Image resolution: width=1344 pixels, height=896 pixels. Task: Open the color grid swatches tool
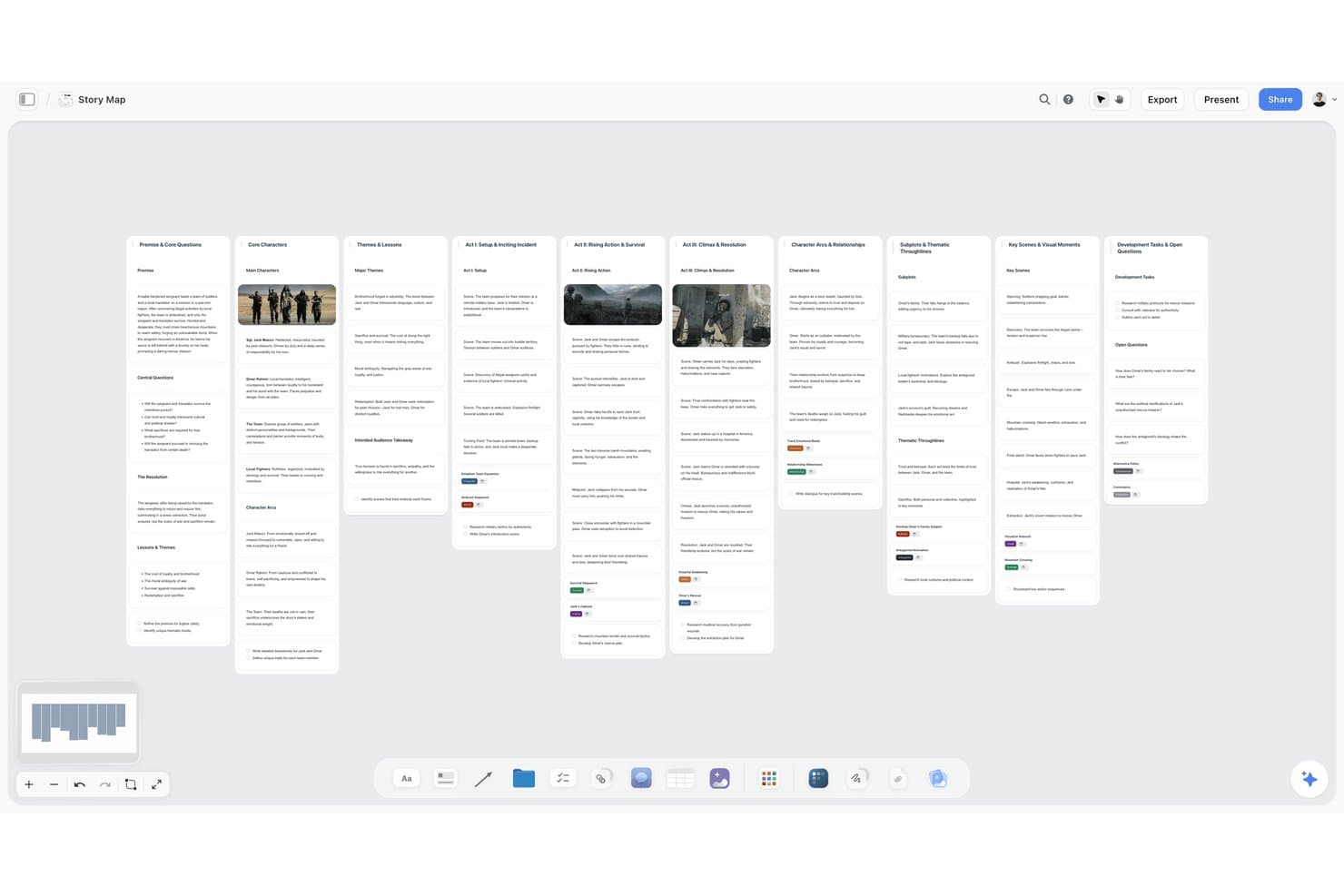point(769,778)
